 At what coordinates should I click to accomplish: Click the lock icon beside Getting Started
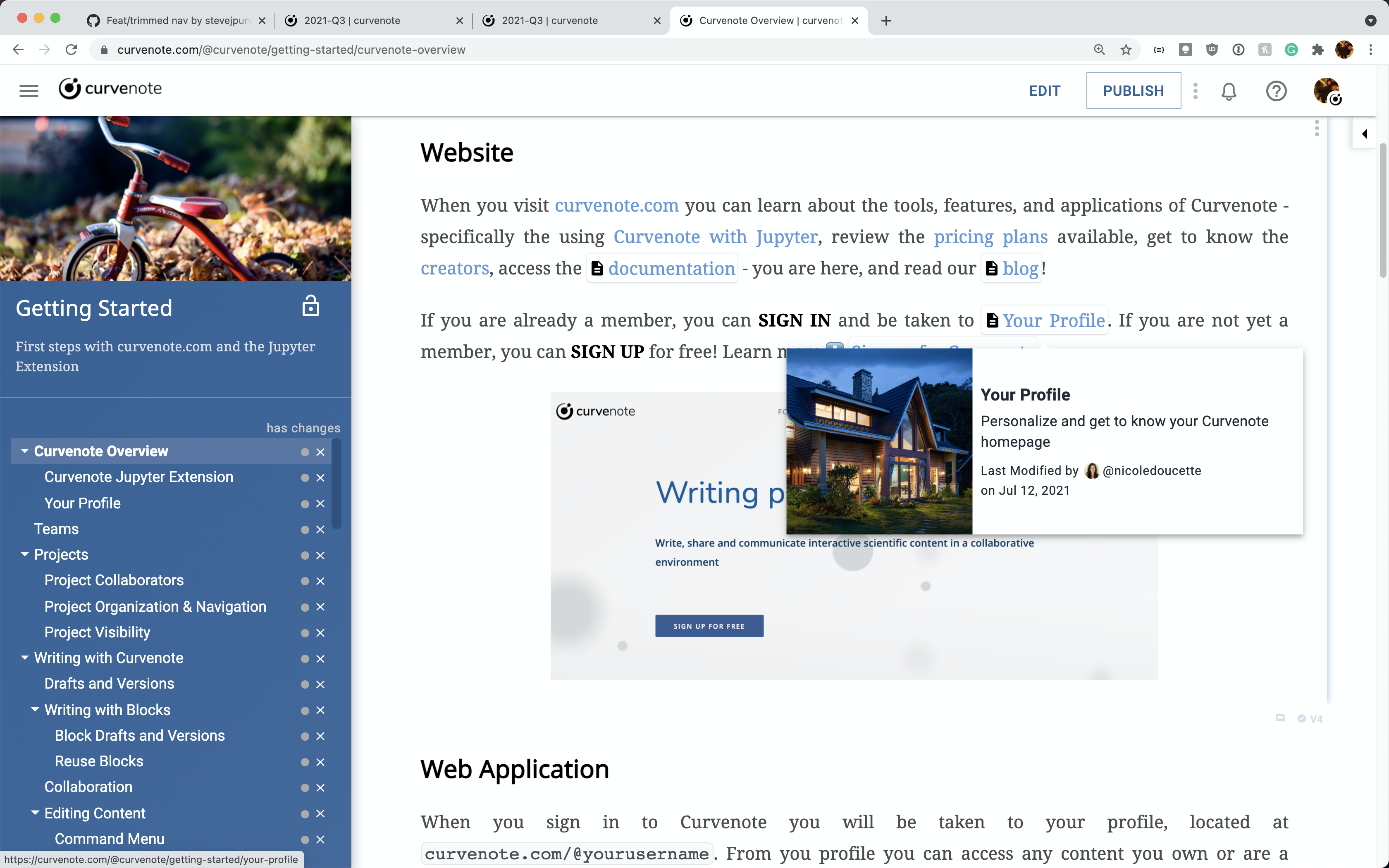coord(310,306)
